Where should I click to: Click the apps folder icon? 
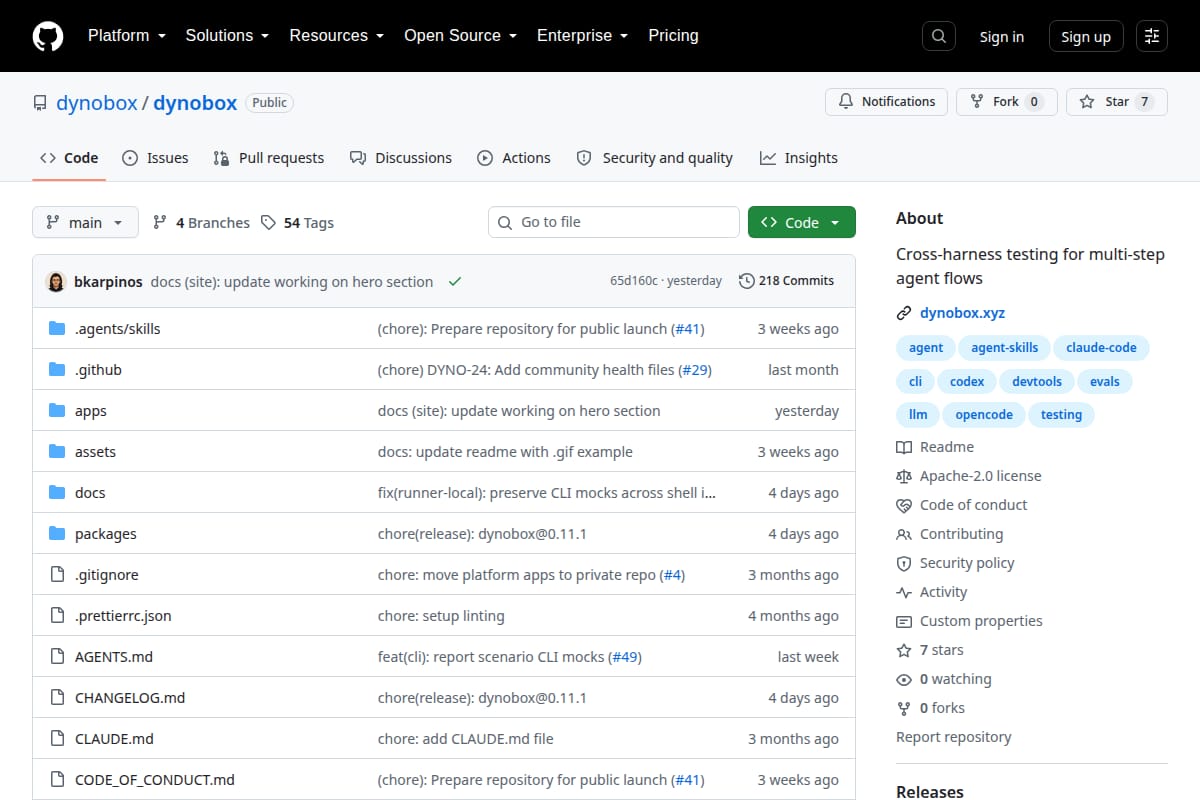click(x=57, y=410)
